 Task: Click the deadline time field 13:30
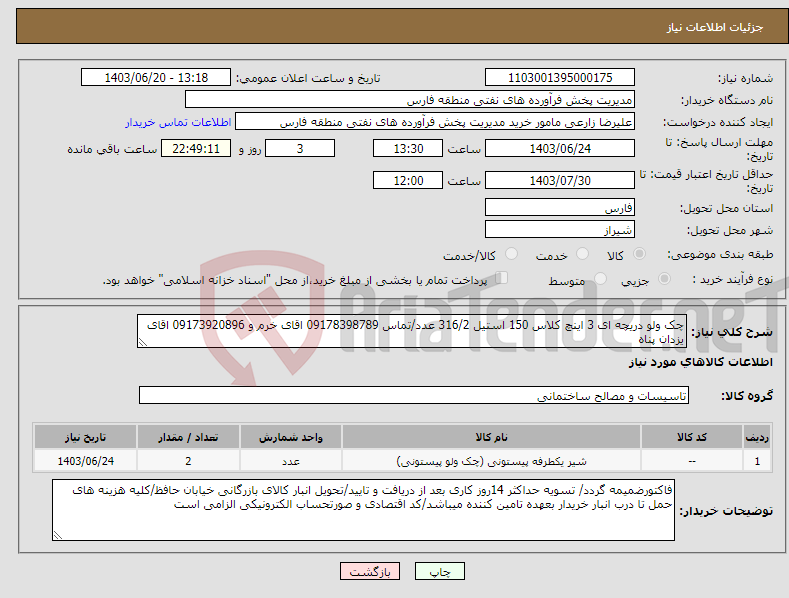tap(408, 148)
